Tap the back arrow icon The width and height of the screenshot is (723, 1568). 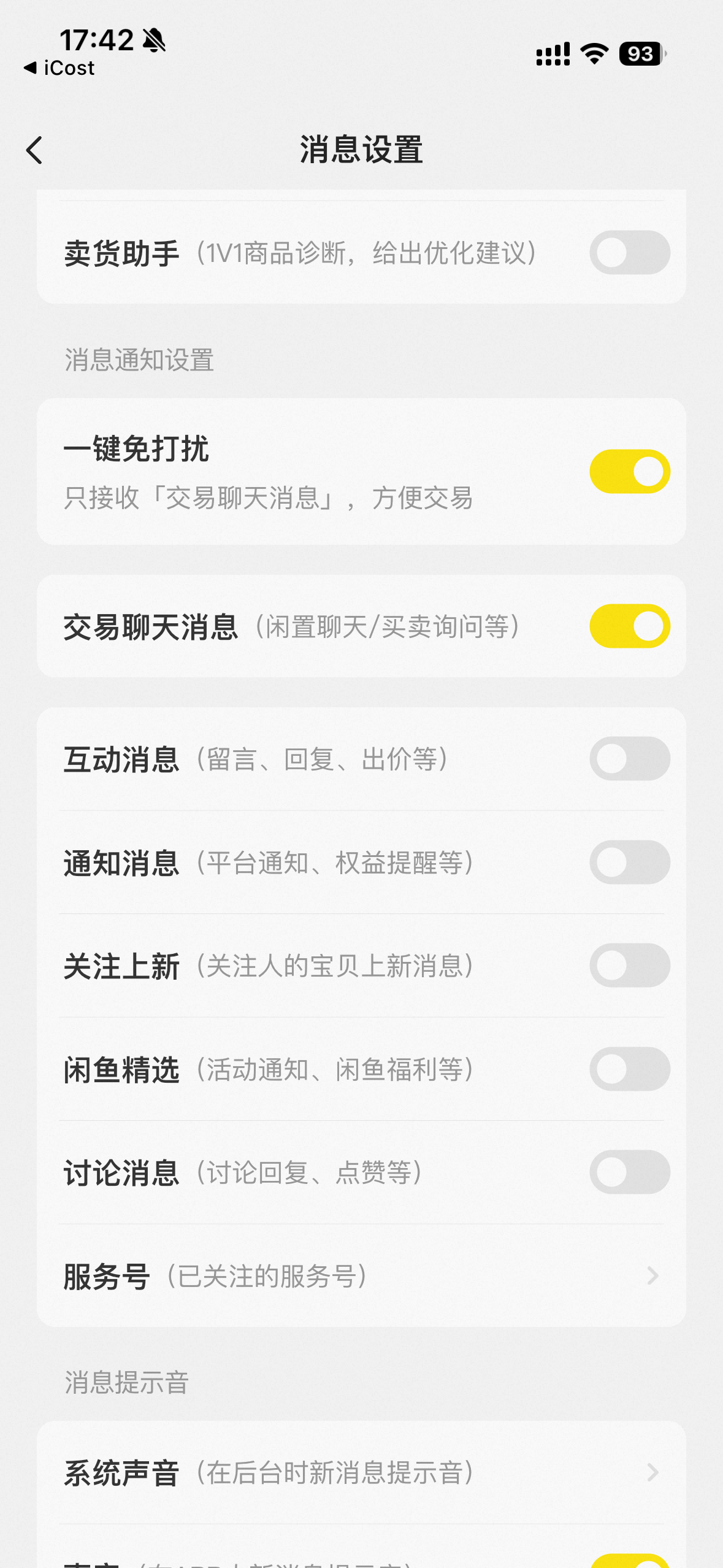click(34, 150)
